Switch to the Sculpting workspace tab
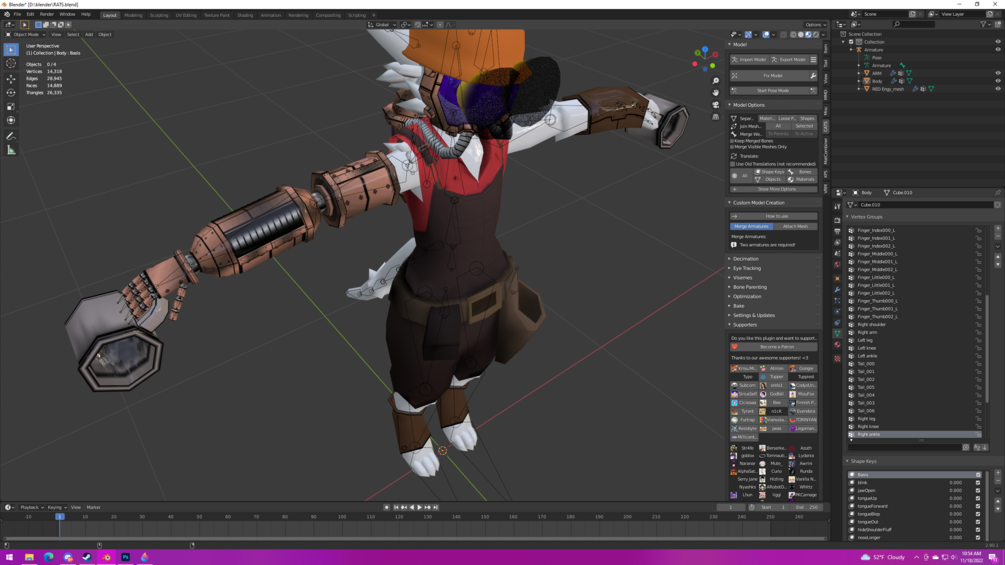This screenshot has width=1005, height=565. pos(158,15)
